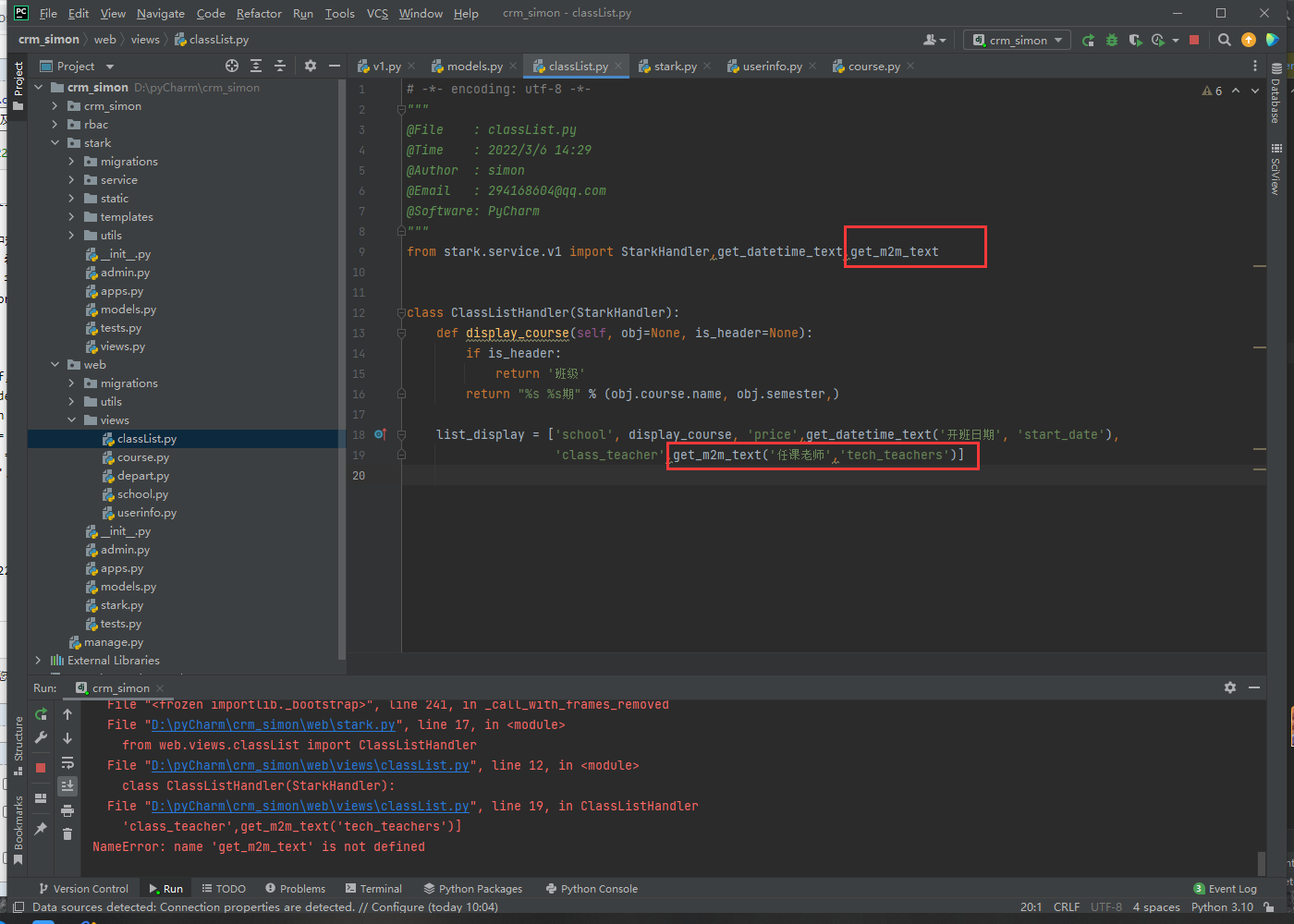Click the Run console vertical scrollbar
Image resolution: width=1294 pixels, height=924 pixels.
point(1262,863)
